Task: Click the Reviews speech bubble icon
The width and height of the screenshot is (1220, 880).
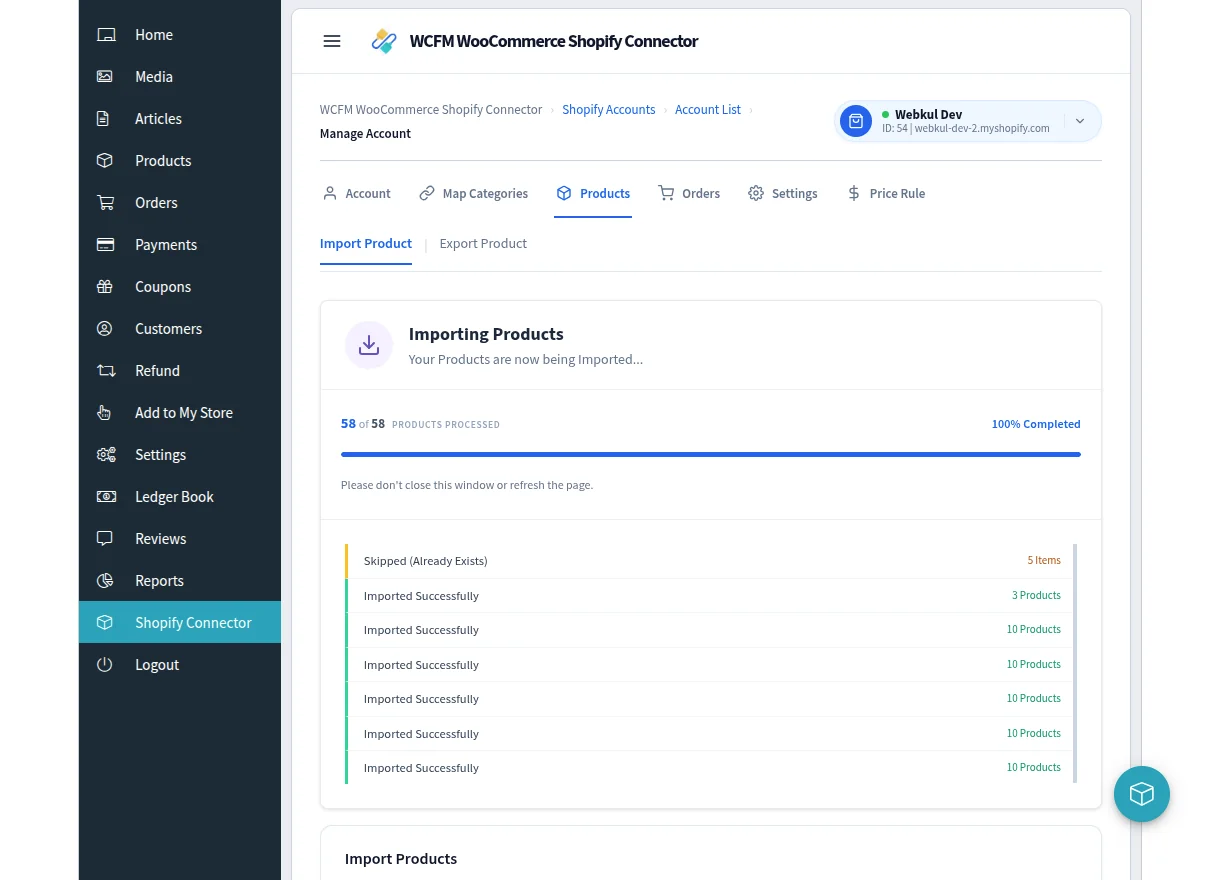Action: tap(105, 539)
